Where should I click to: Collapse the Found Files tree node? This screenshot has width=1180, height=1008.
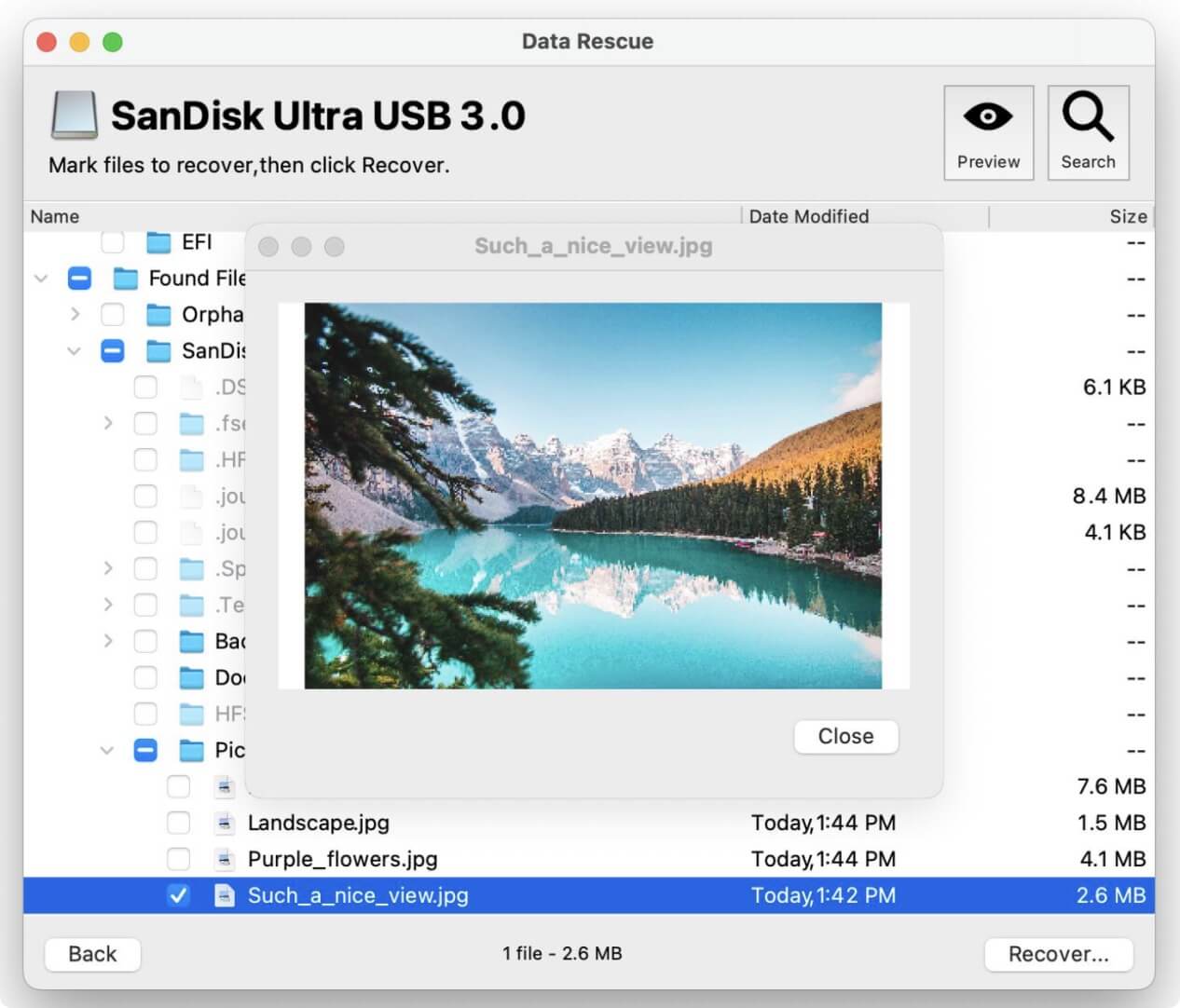point(41,279)
